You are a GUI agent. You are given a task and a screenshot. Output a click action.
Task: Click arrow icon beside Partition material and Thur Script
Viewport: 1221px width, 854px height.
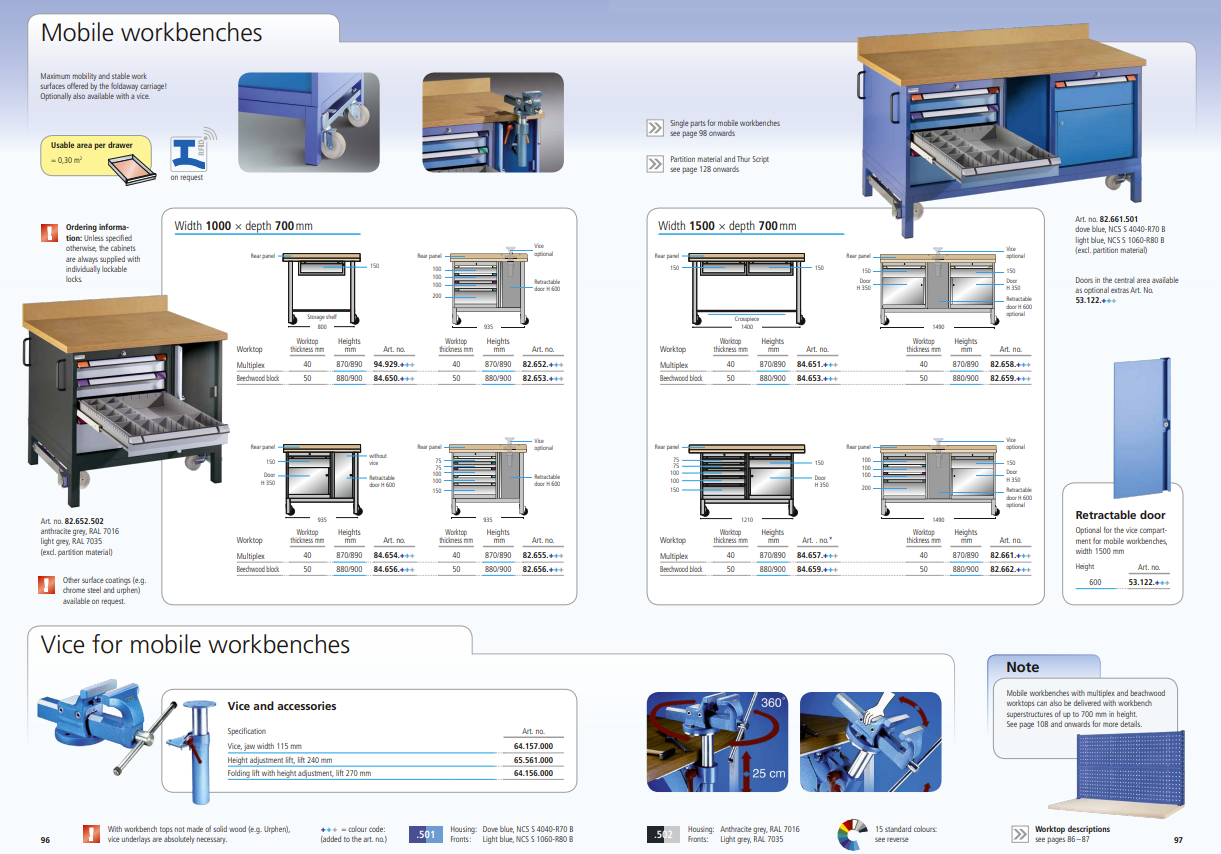point(654,164)
